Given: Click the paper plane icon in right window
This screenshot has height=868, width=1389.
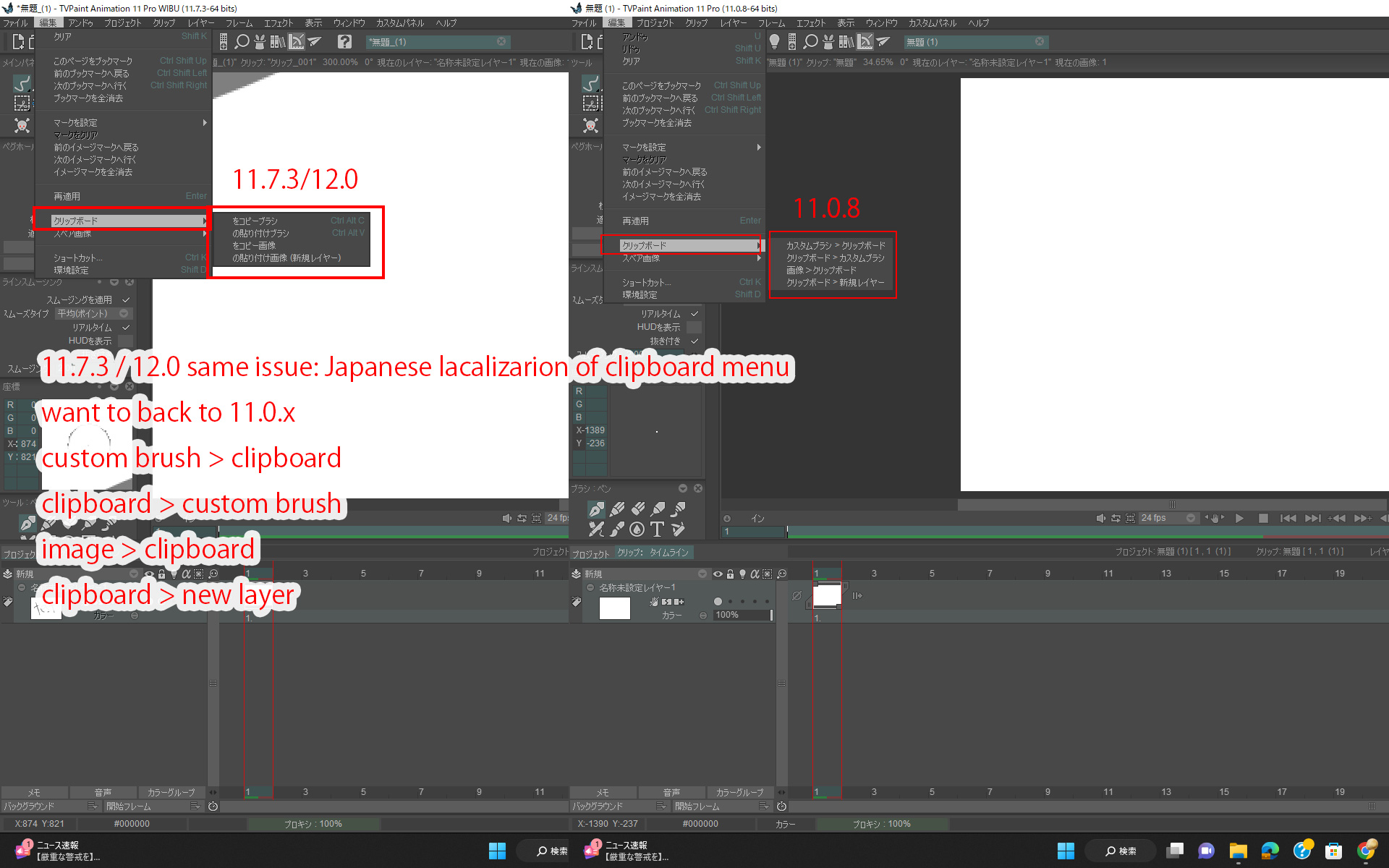Looking at the screenshot, I should (x=883, y=41).
